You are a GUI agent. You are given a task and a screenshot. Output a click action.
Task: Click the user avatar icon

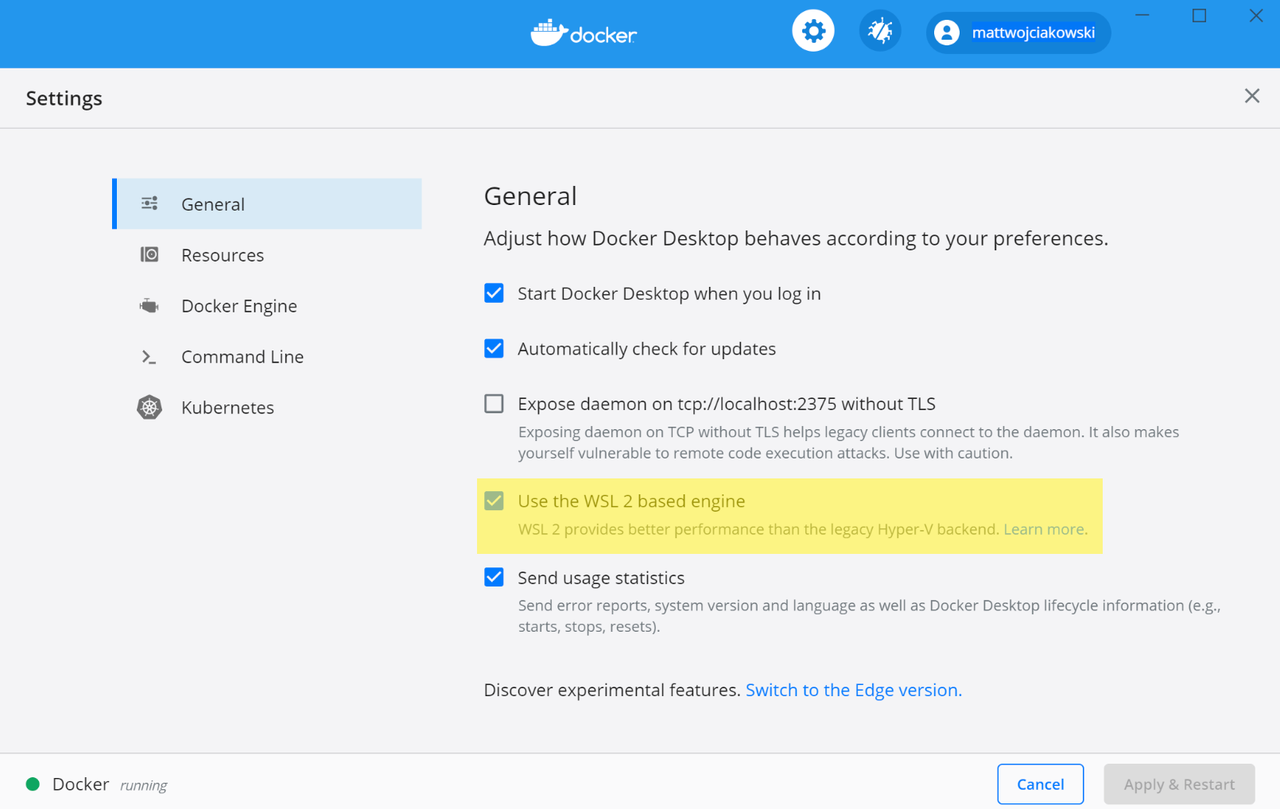pyautogui.click(x=946, y=33)
